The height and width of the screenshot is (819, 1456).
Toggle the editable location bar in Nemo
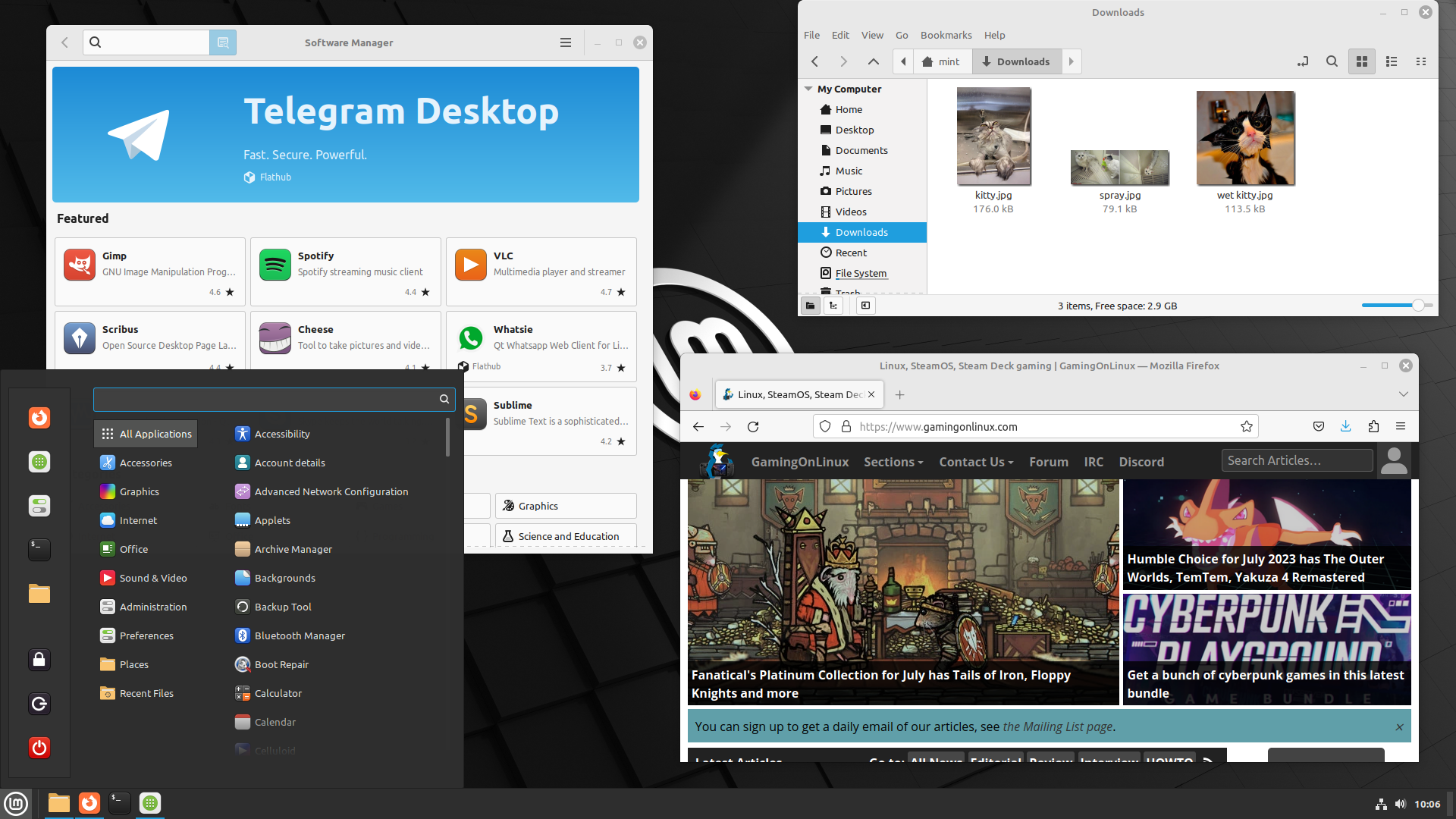(1304, 61)
